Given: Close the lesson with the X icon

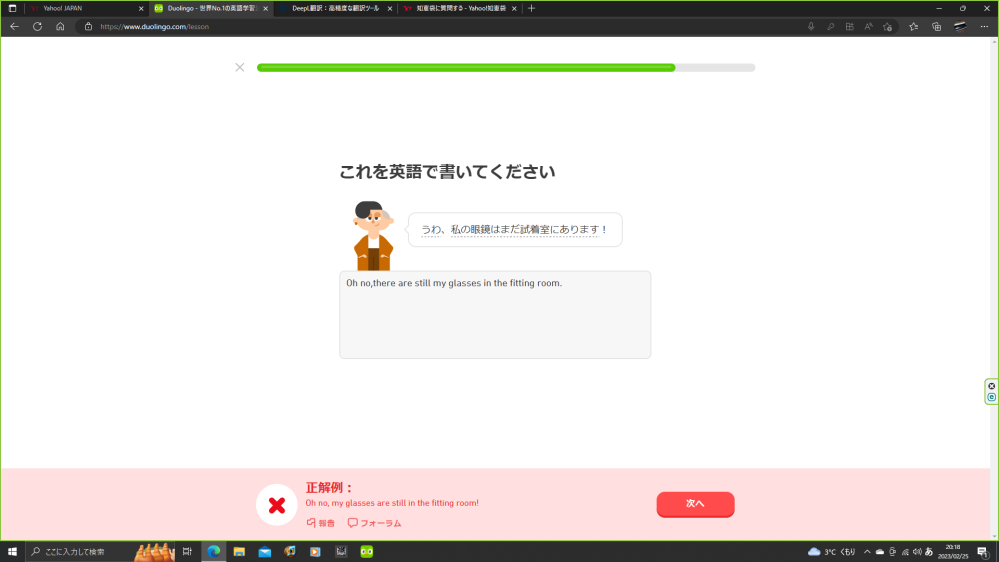Looking at the screenshot, I should pos(239,68).
